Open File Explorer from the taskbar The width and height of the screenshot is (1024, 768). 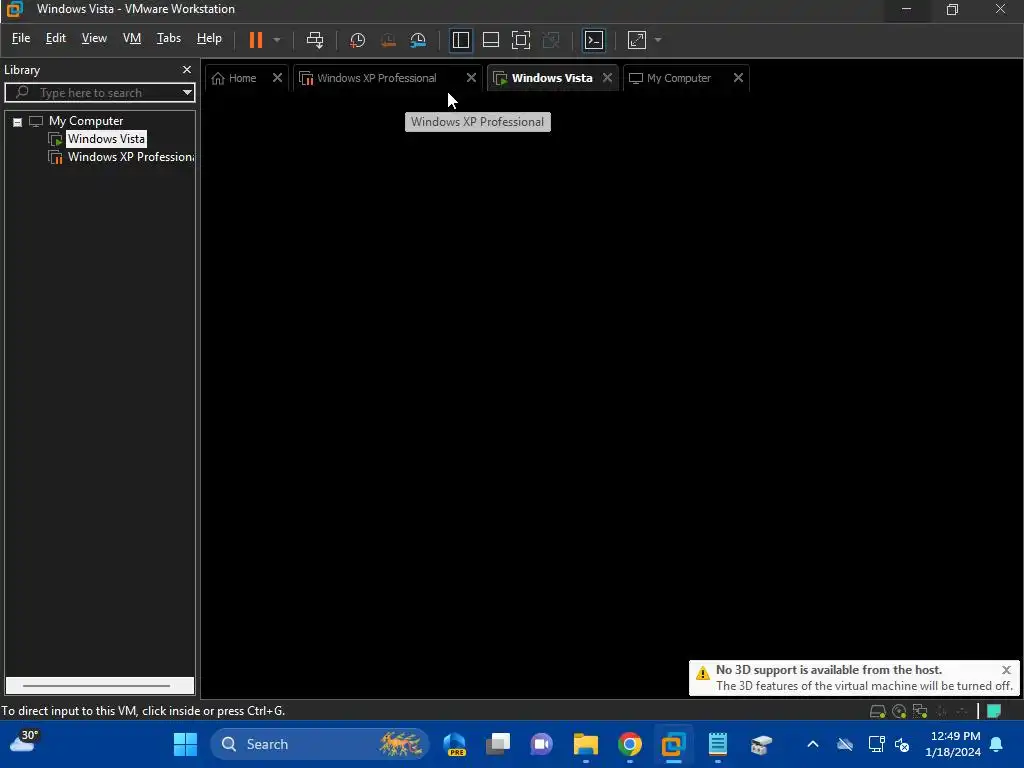(x=586, y=744)
